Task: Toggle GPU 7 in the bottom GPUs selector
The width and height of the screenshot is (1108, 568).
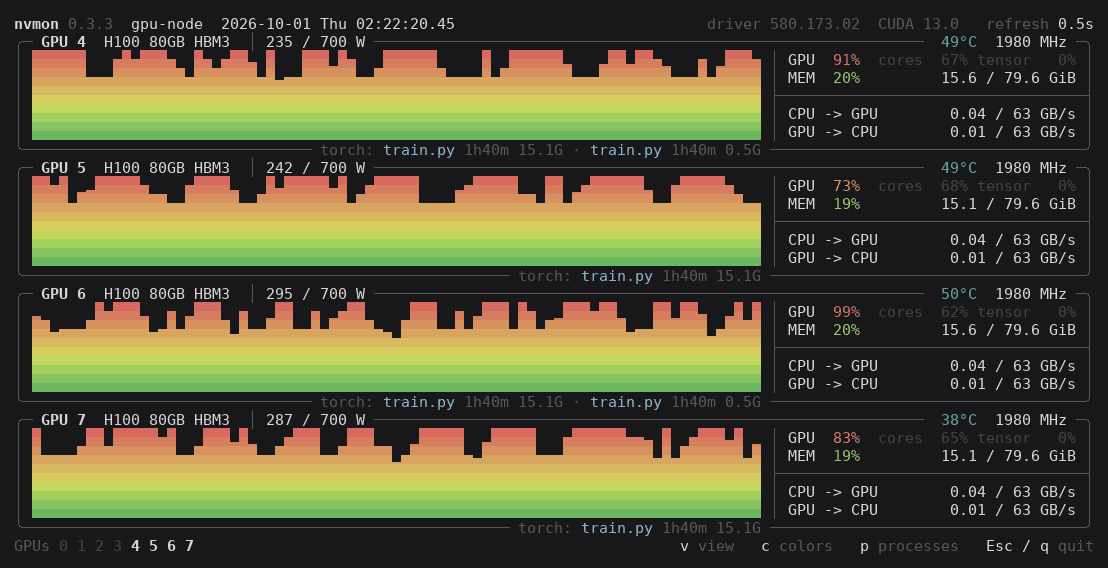Action: (x=189, y=546)
